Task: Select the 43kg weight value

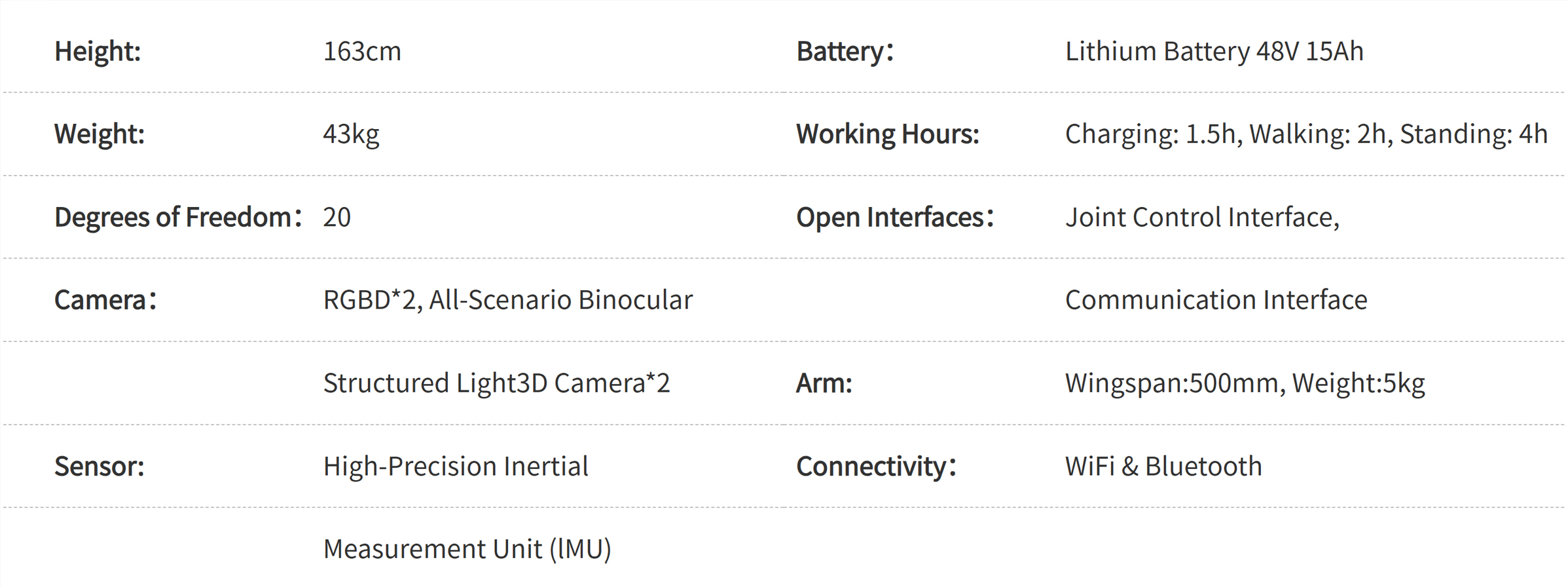Action: [x=351, y=134]
